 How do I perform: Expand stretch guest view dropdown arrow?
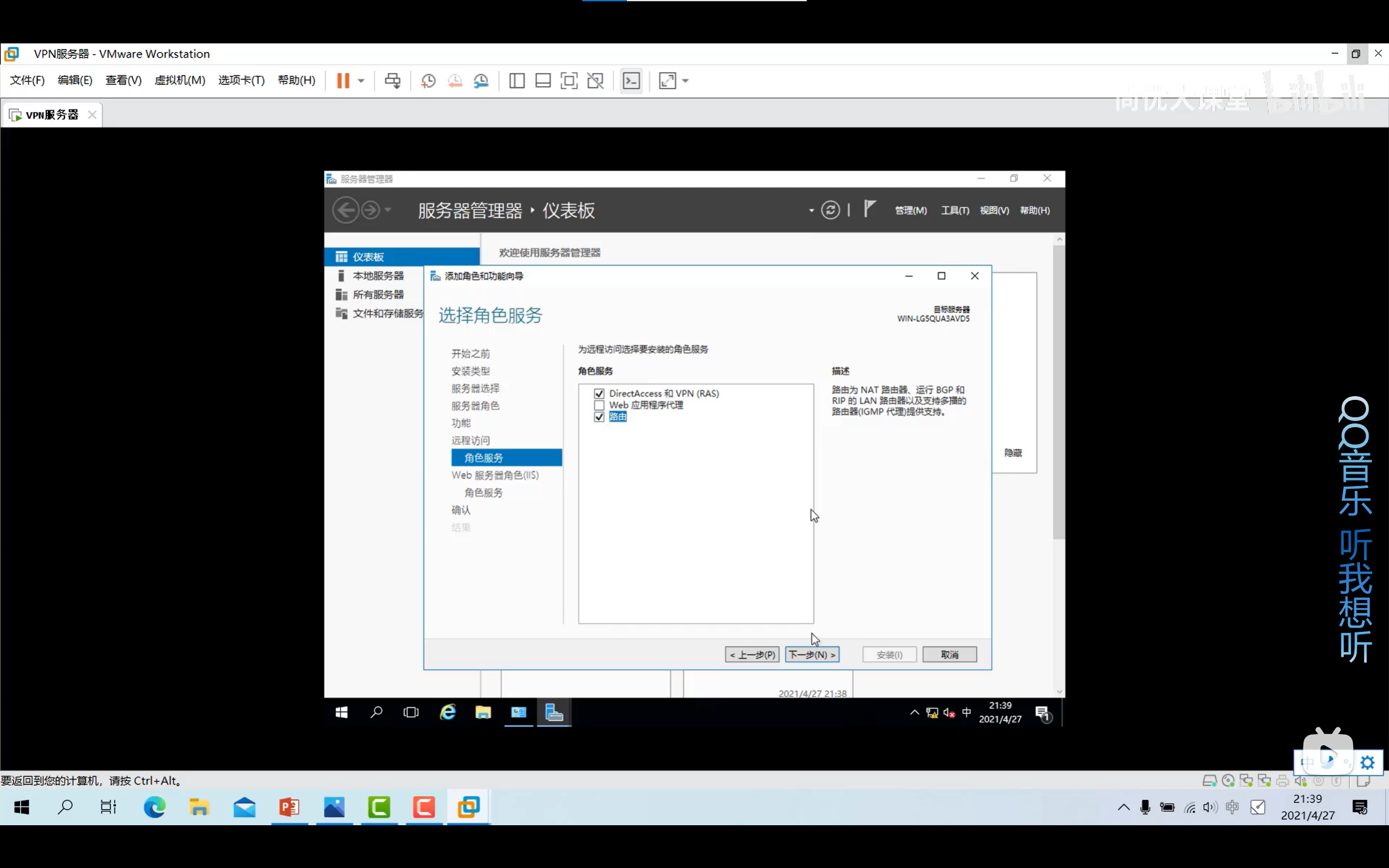click(685, 81)
